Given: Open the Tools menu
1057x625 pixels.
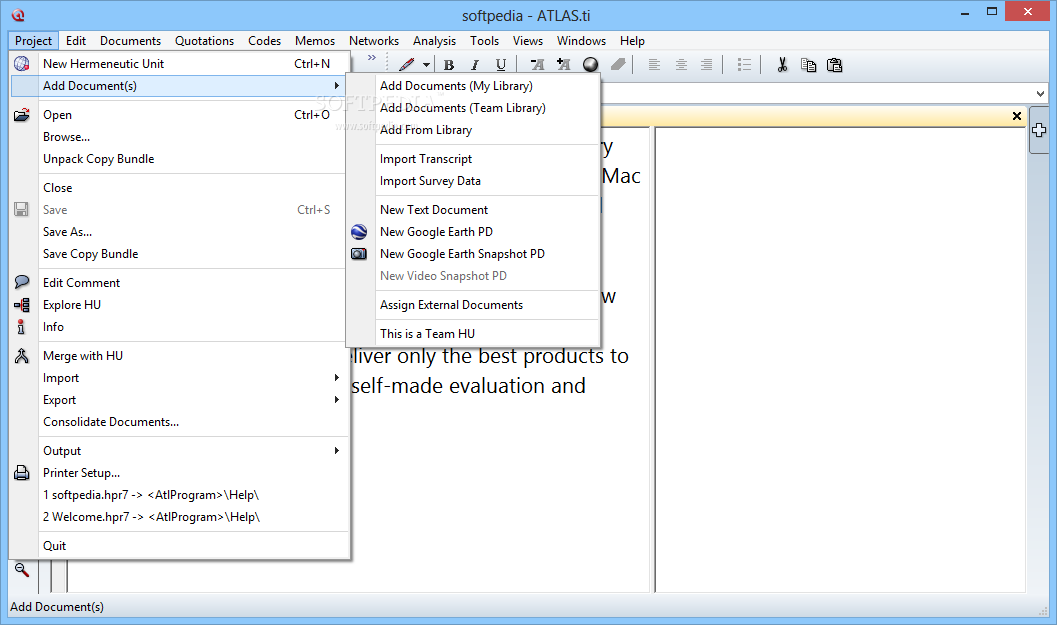Looking at the screenshot, I should [484, 41].
